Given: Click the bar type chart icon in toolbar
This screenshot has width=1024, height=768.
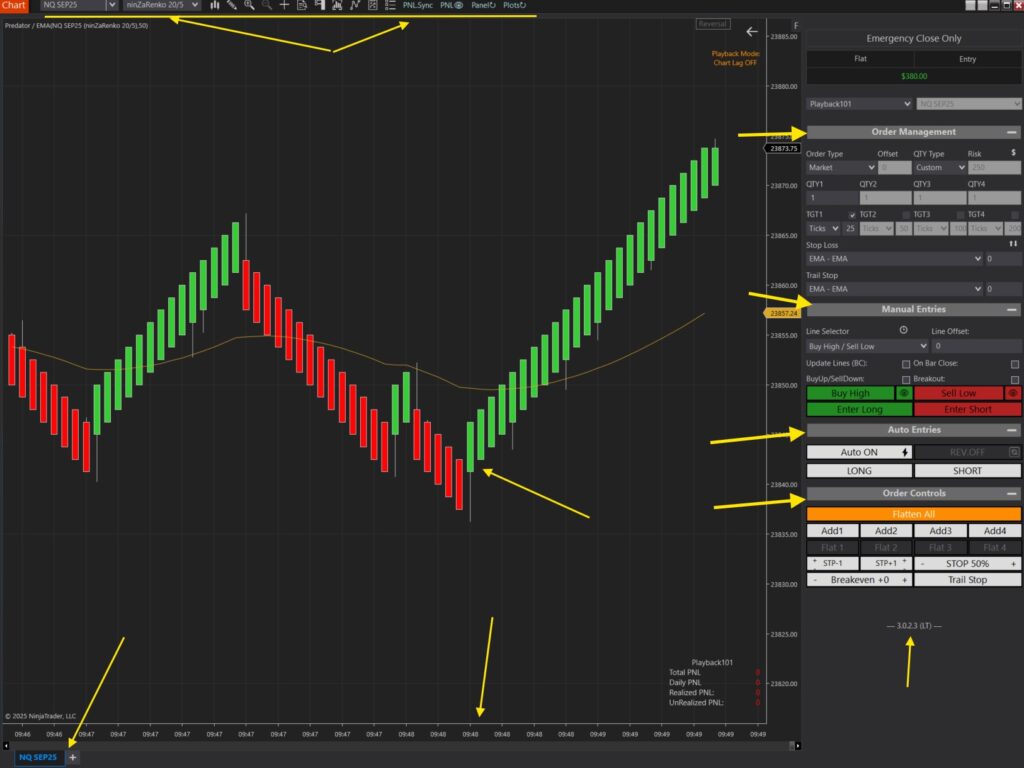Looking at the screenshot, I should [215, 5].
